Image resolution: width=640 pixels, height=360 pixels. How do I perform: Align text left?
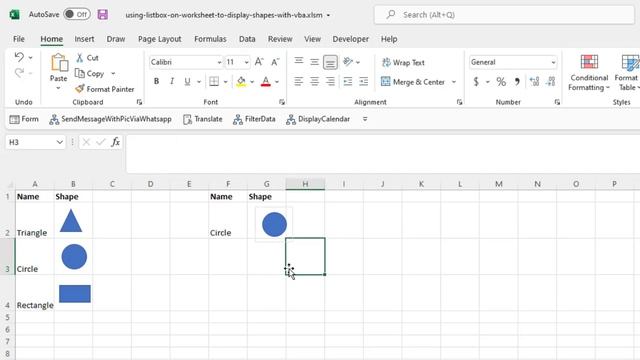[x=299, y=81]
